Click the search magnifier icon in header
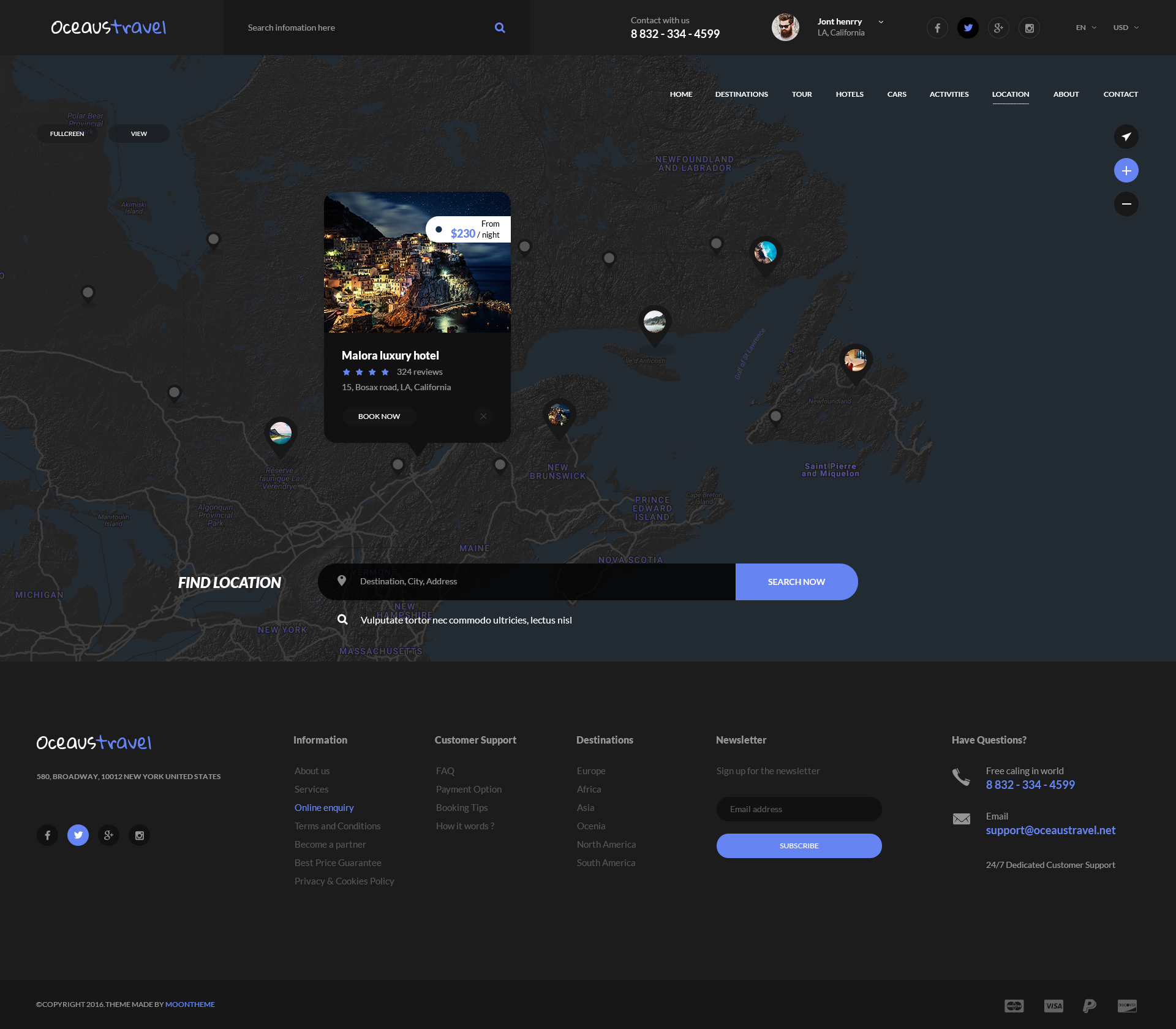Viewport: 1176px width, 1029px height. click(x=500, y=28)
